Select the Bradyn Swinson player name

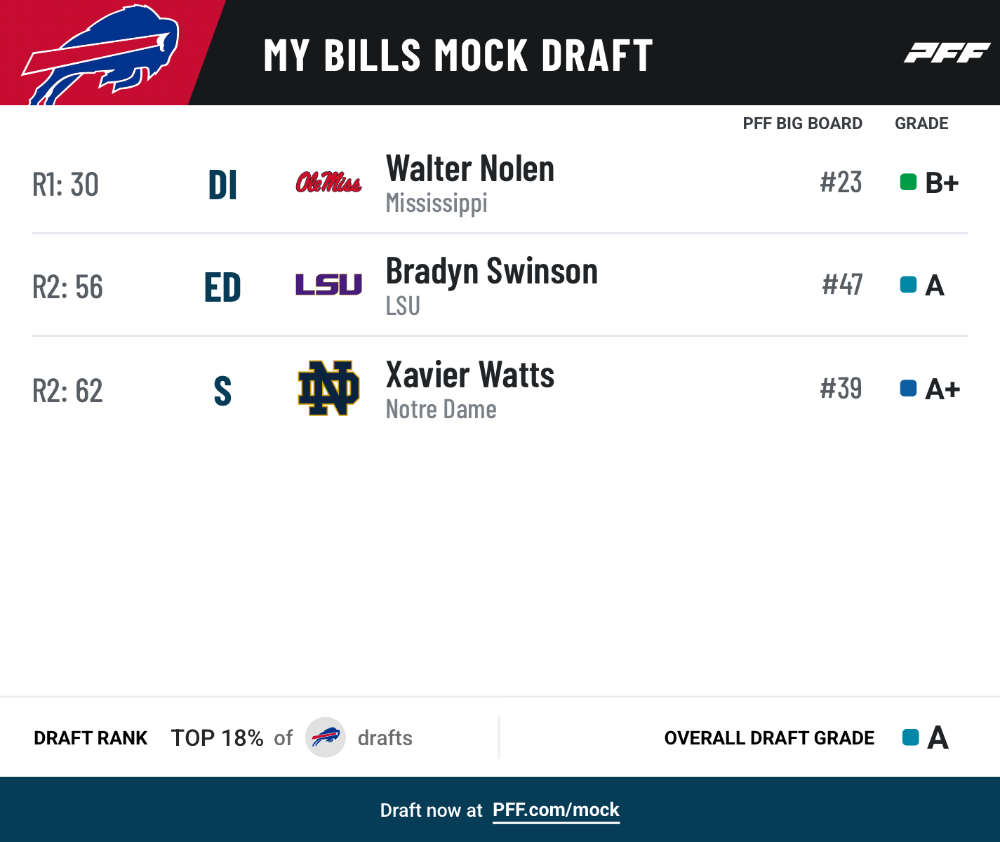[x=492, y=272]
